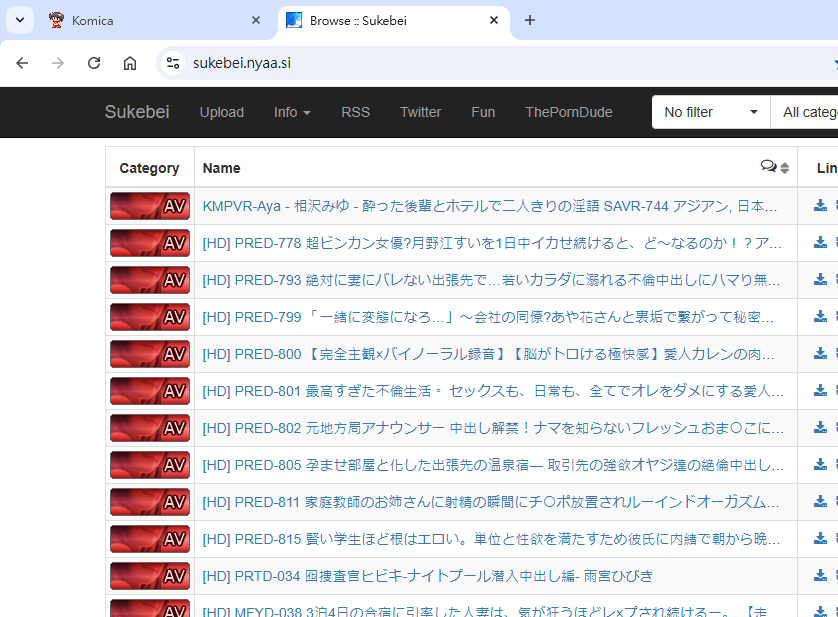
Task: Download the torrent file for SAVR-744 row
Action: point(820,205)
